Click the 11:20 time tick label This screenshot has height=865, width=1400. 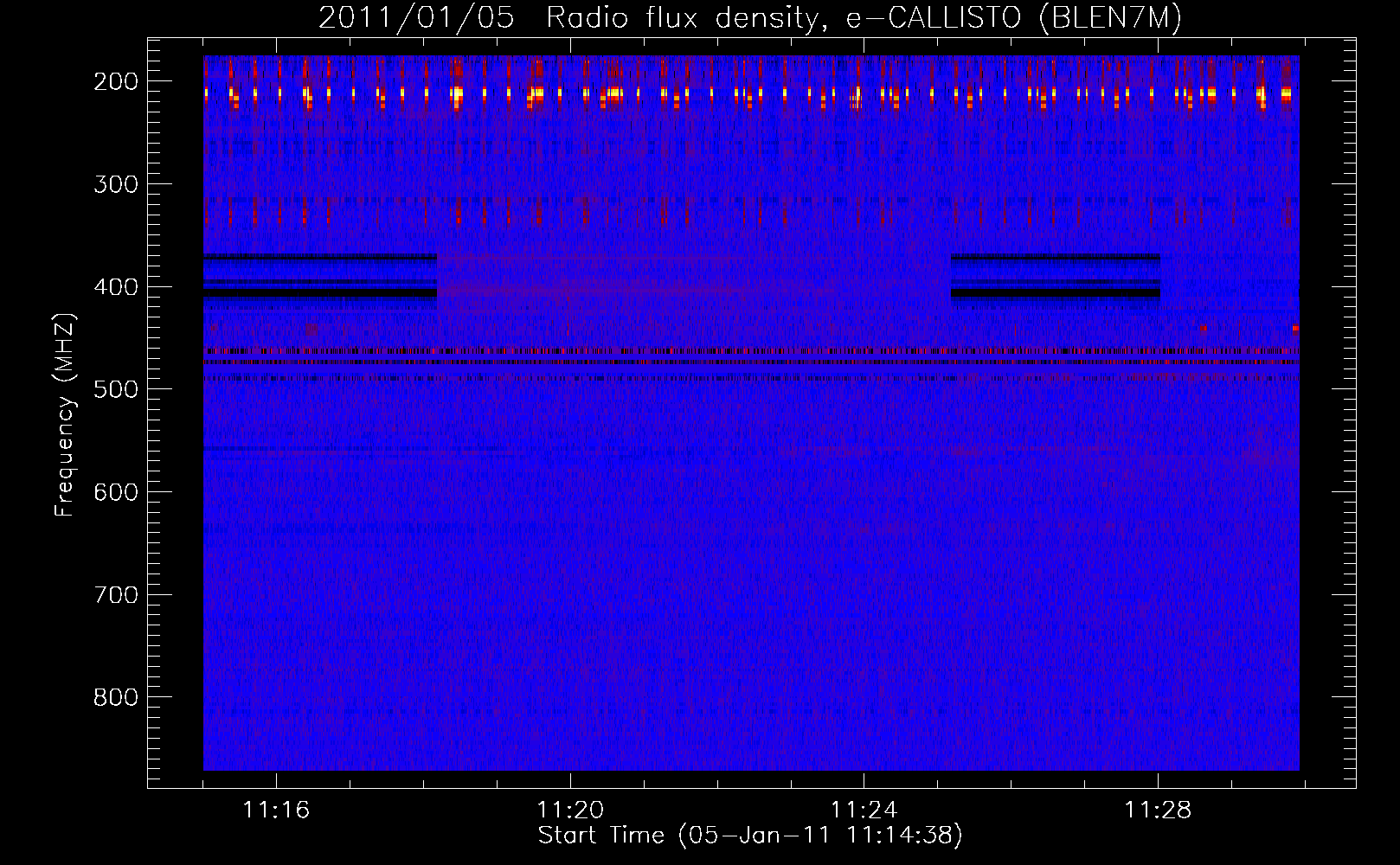[570, 811]
